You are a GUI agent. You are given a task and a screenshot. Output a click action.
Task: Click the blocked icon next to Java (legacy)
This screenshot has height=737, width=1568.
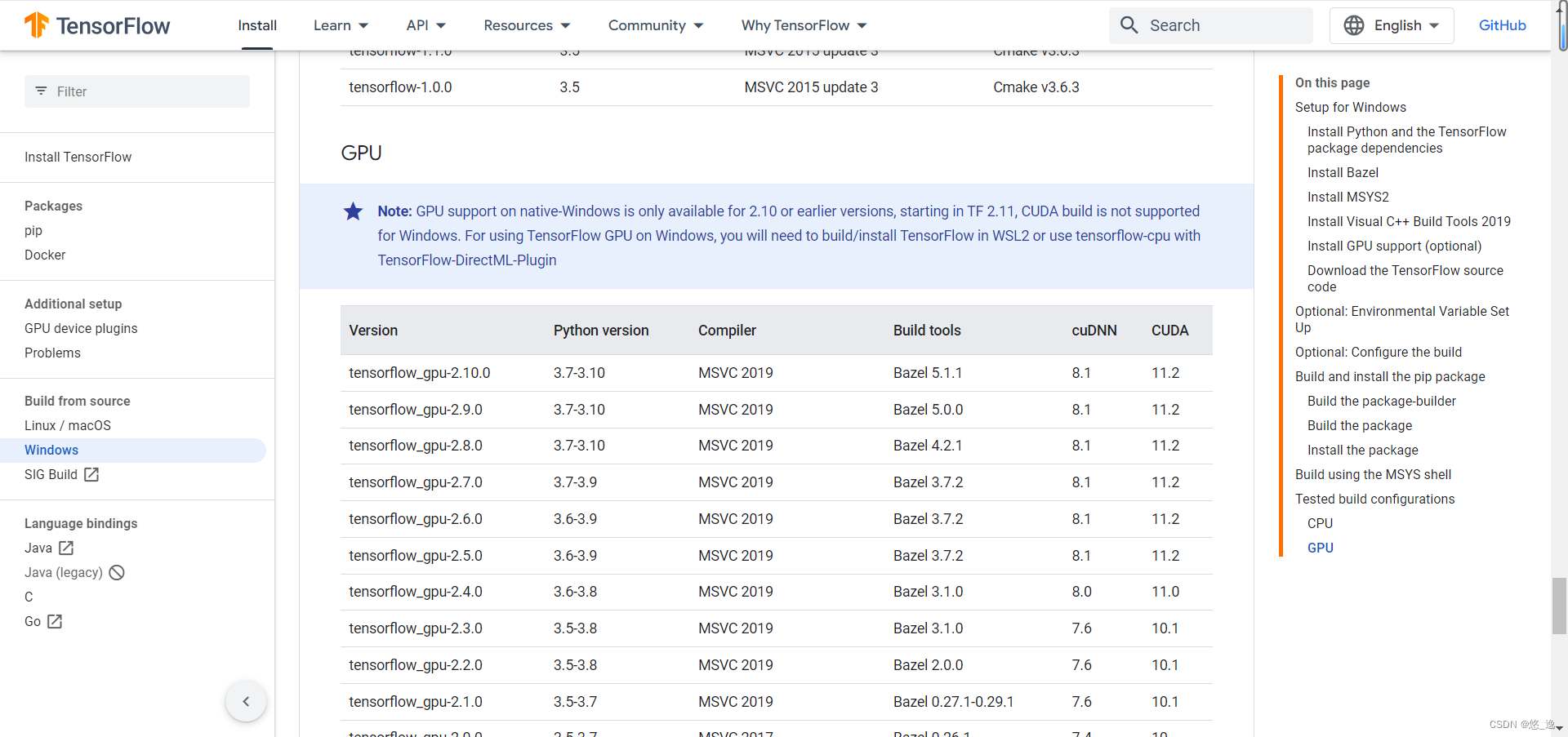click(116, 572)
